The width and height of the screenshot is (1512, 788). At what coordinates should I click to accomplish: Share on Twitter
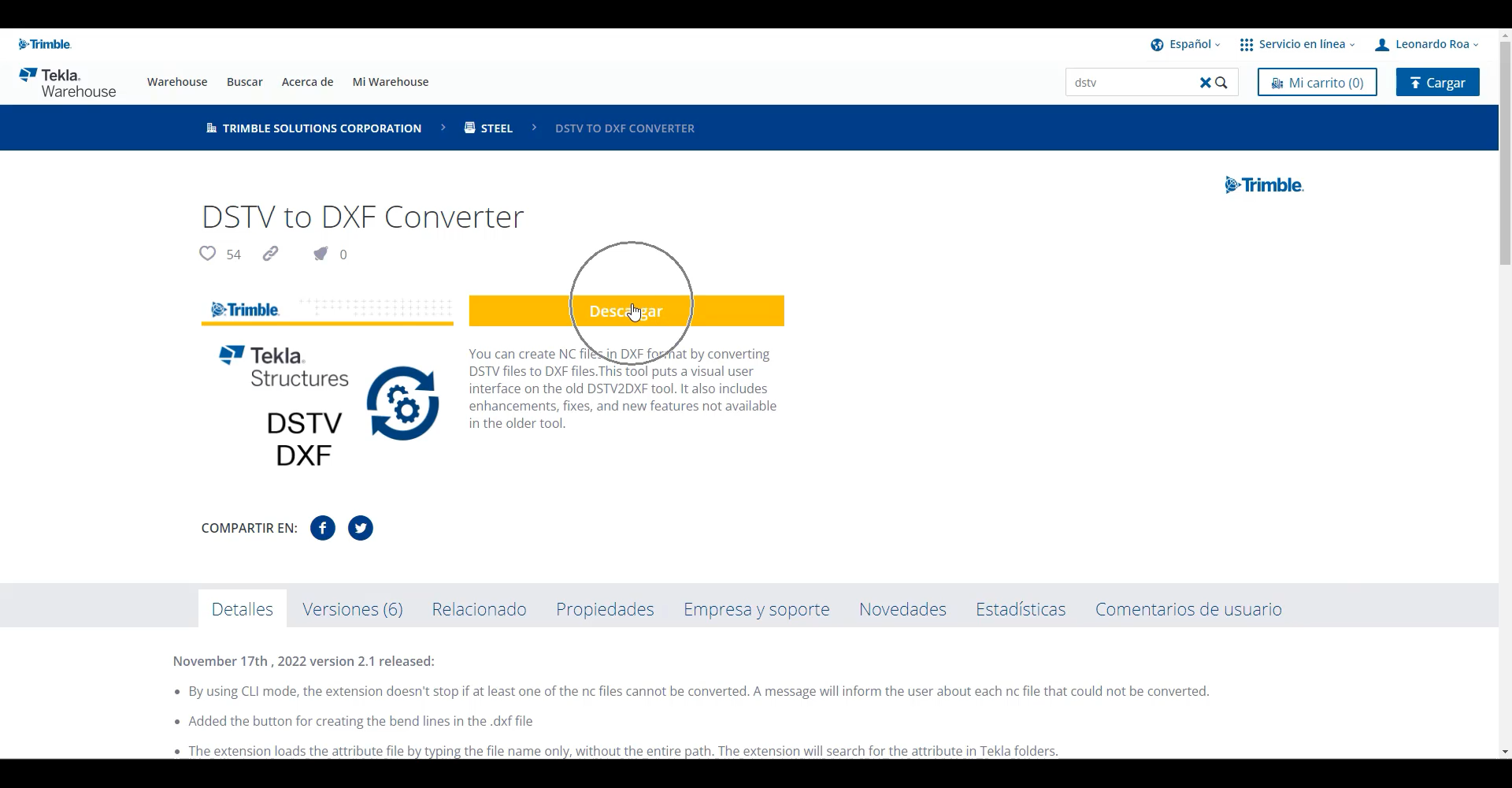(361, 528)
